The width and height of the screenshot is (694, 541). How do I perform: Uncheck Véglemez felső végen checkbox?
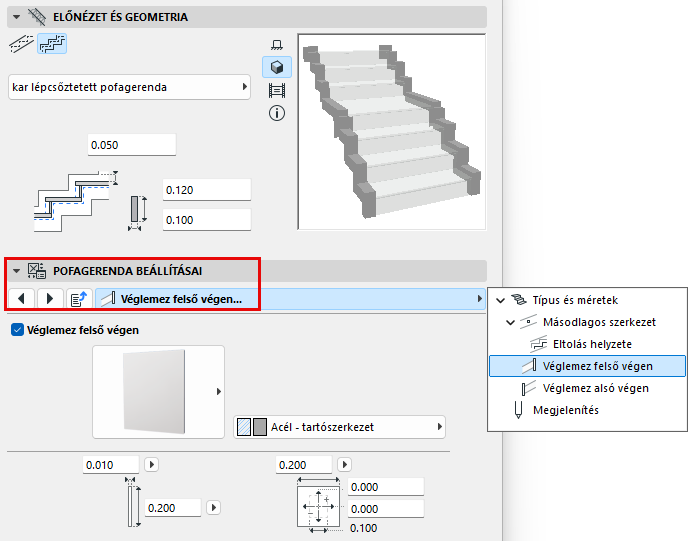tap(17, 330)
